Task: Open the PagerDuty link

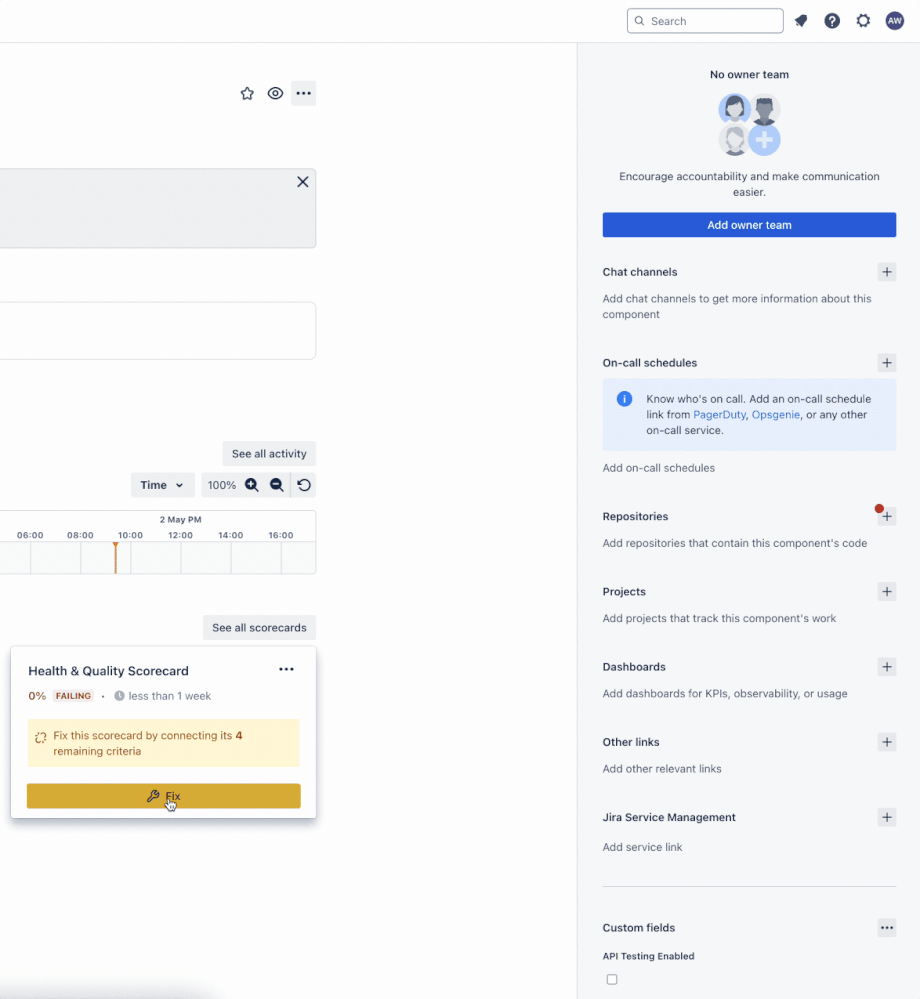Action: click(719, 415)
